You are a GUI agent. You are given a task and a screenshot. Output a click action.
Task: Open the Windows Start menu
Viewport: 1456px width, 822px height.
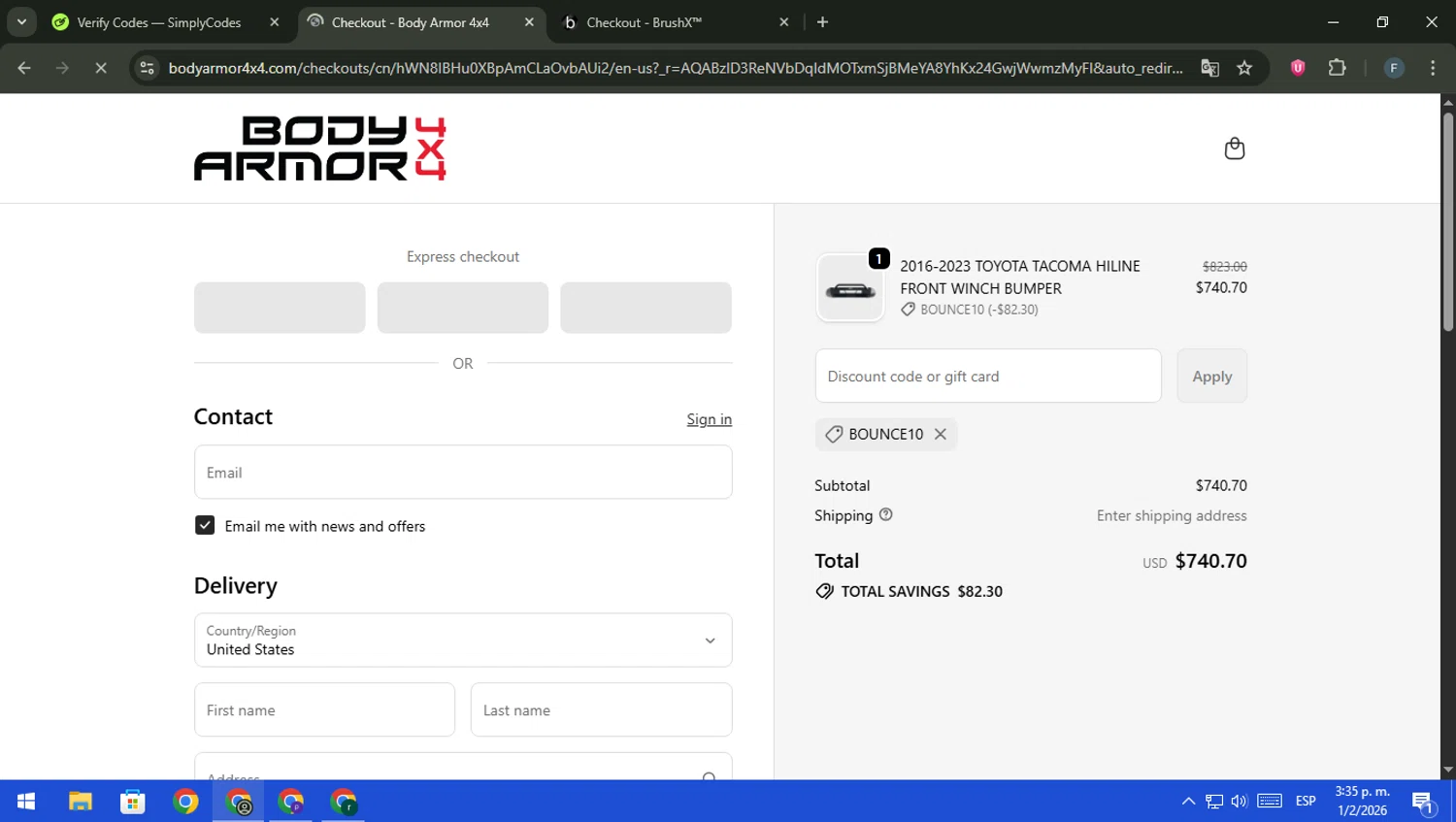26,802
